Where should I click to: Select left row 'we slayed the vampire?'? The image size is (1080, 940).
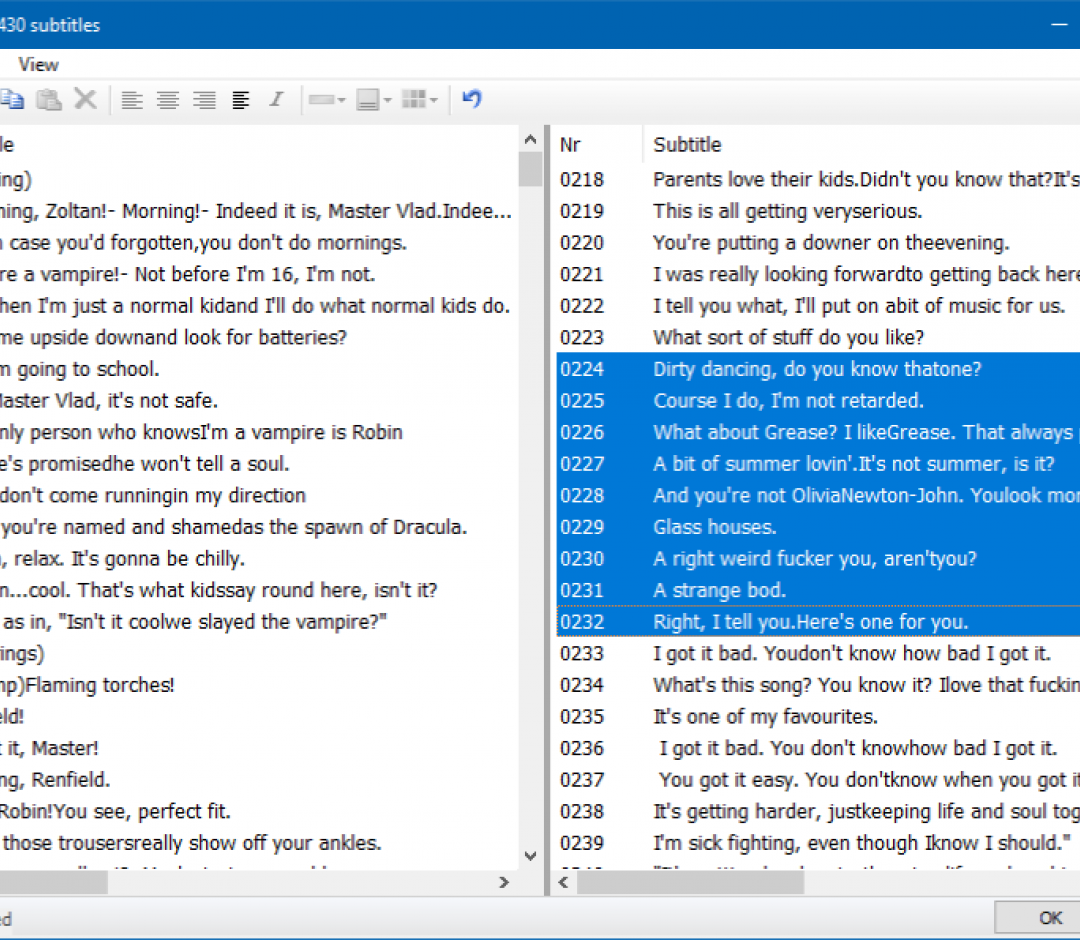click(x=259, y=623)
